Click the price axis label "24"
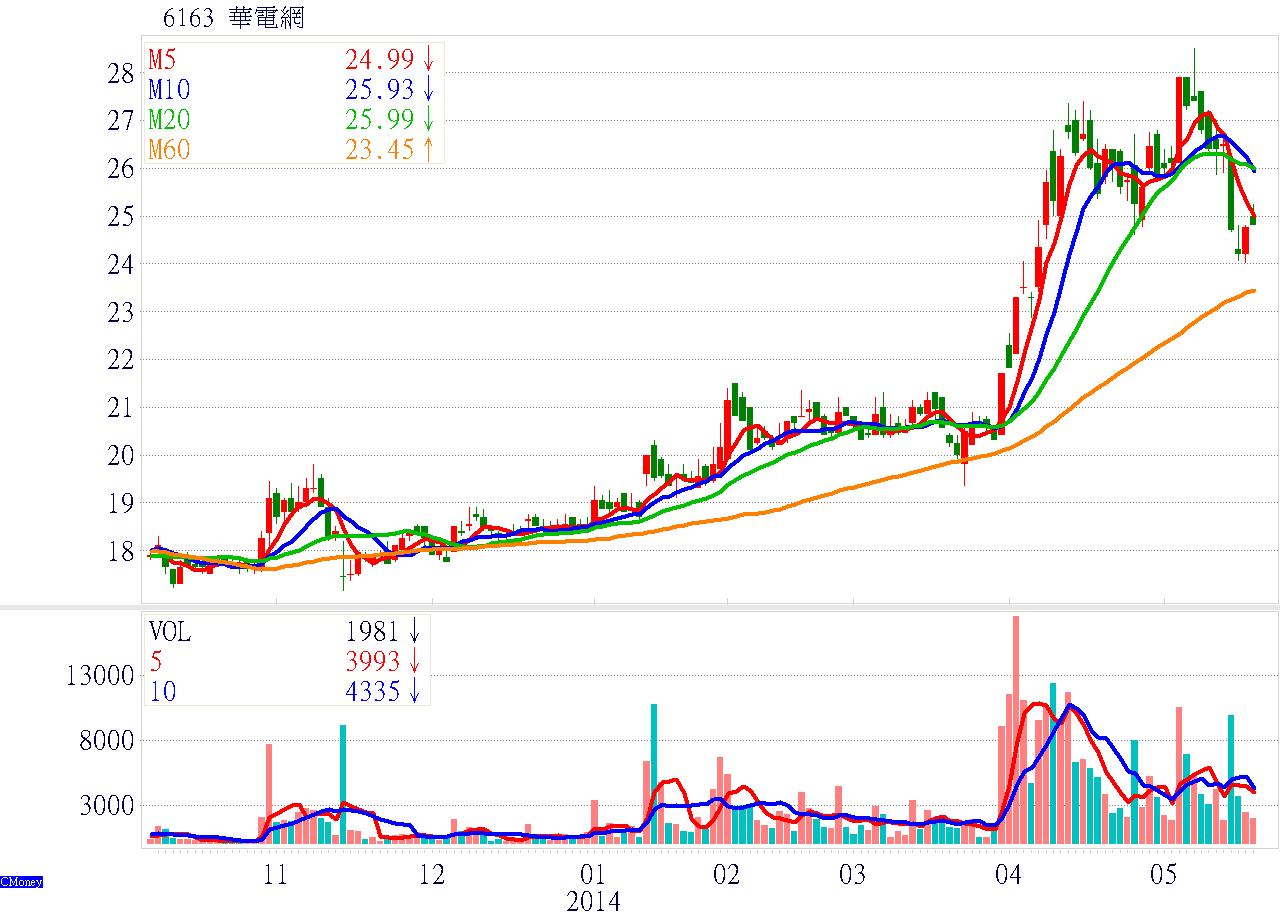1280x914 pixels. (x=122, y=265)
